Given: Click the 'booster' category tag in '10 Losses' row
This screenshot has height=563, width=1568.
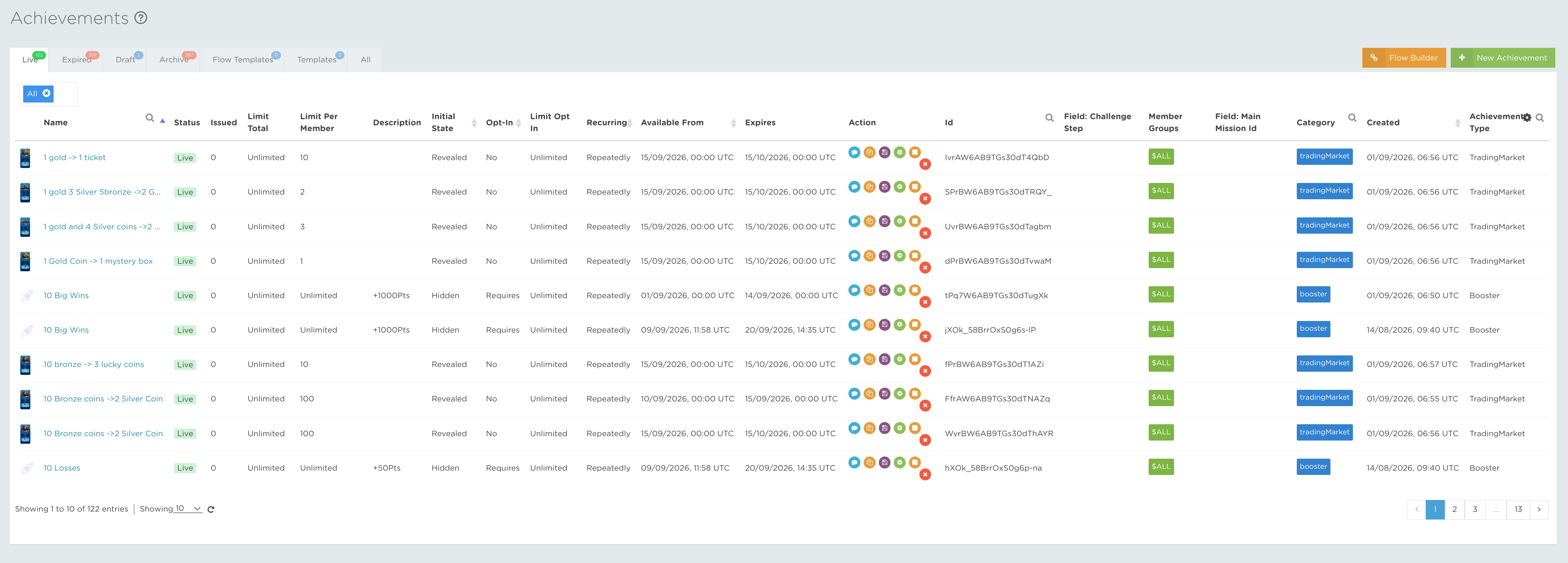Looking at the screenshot, I should point(1313,467).
